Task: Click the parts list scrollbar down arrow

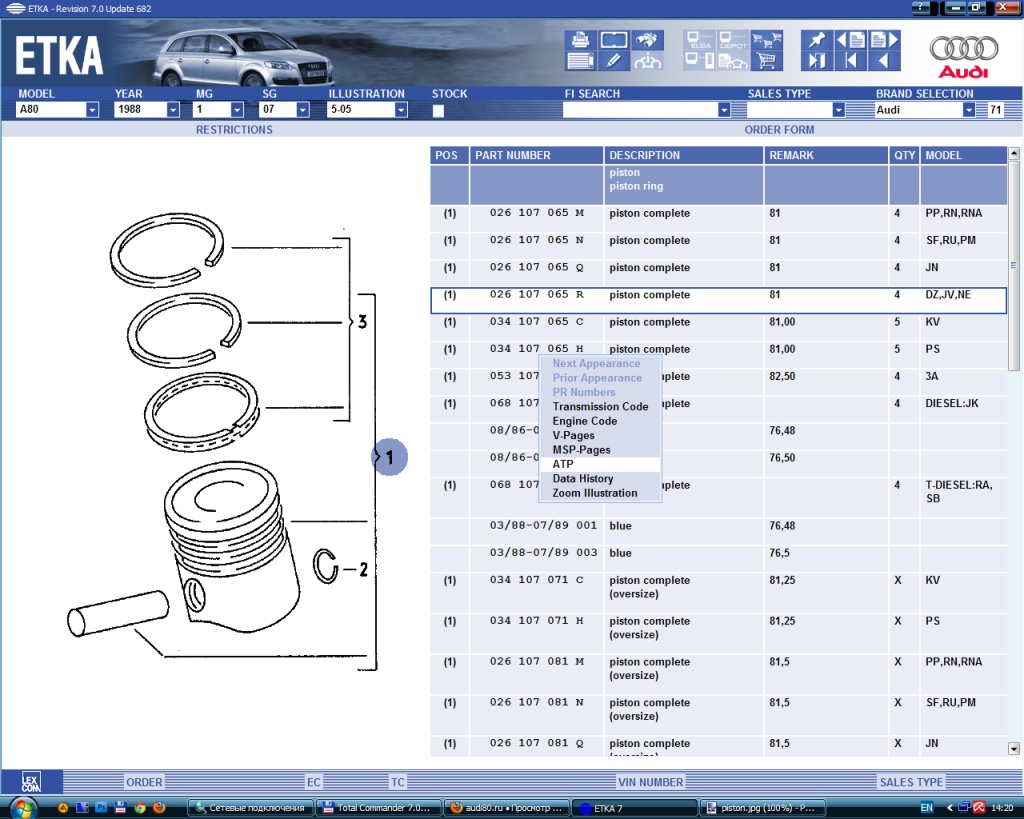Action: (1014, 749)
